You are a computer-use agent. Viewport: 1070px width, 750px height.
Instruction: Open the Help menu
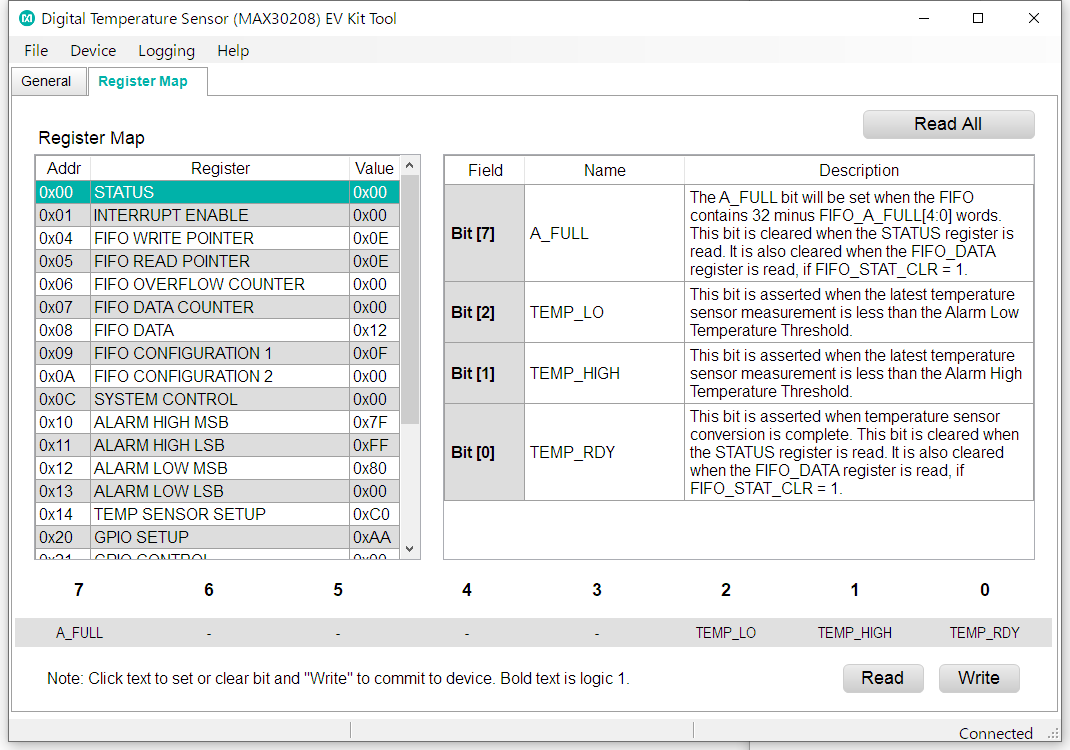tap(233, 51)
